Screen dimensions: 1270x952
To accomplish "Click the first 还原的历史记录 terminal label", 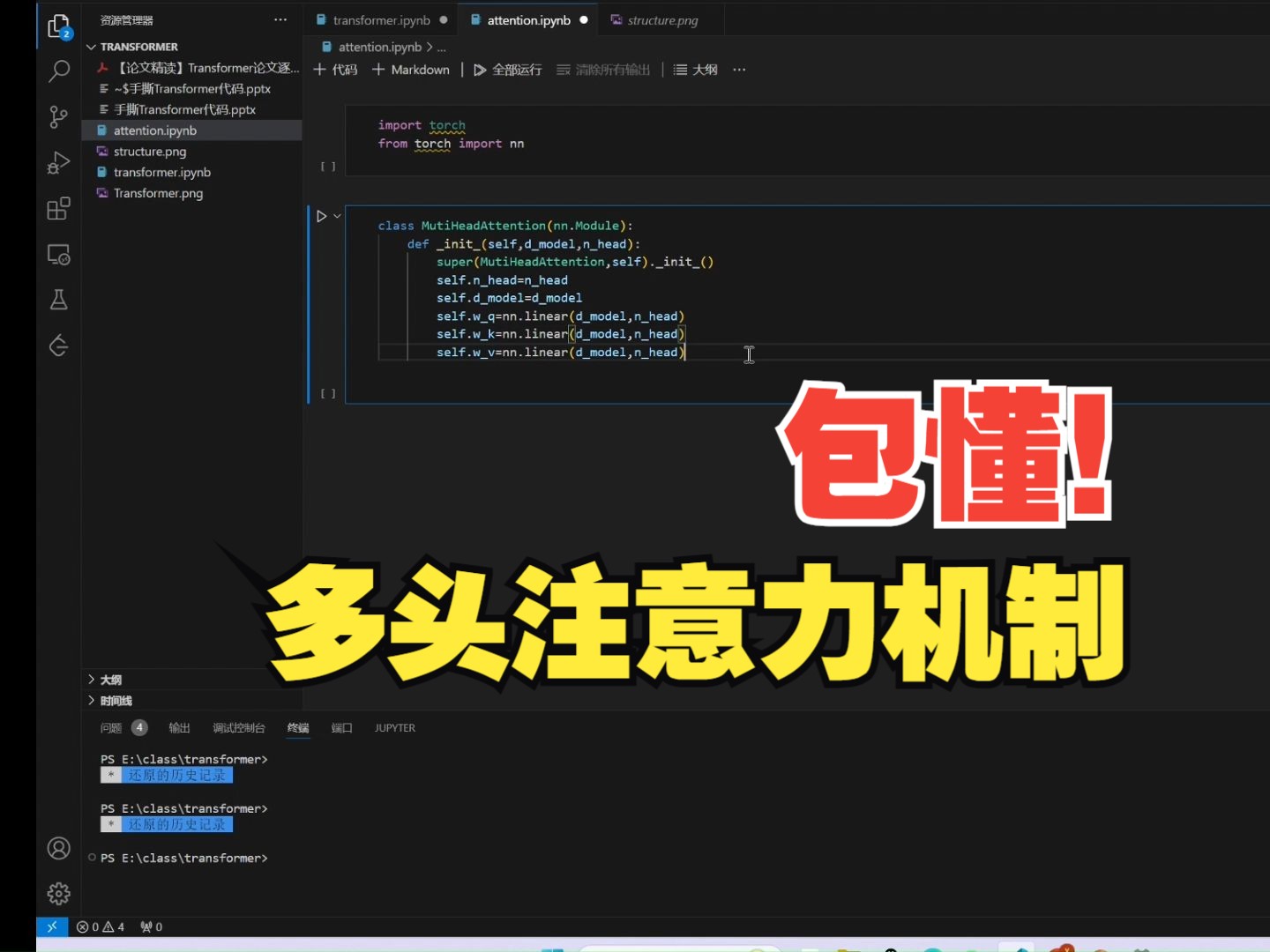I will click(x=176, y=776).
